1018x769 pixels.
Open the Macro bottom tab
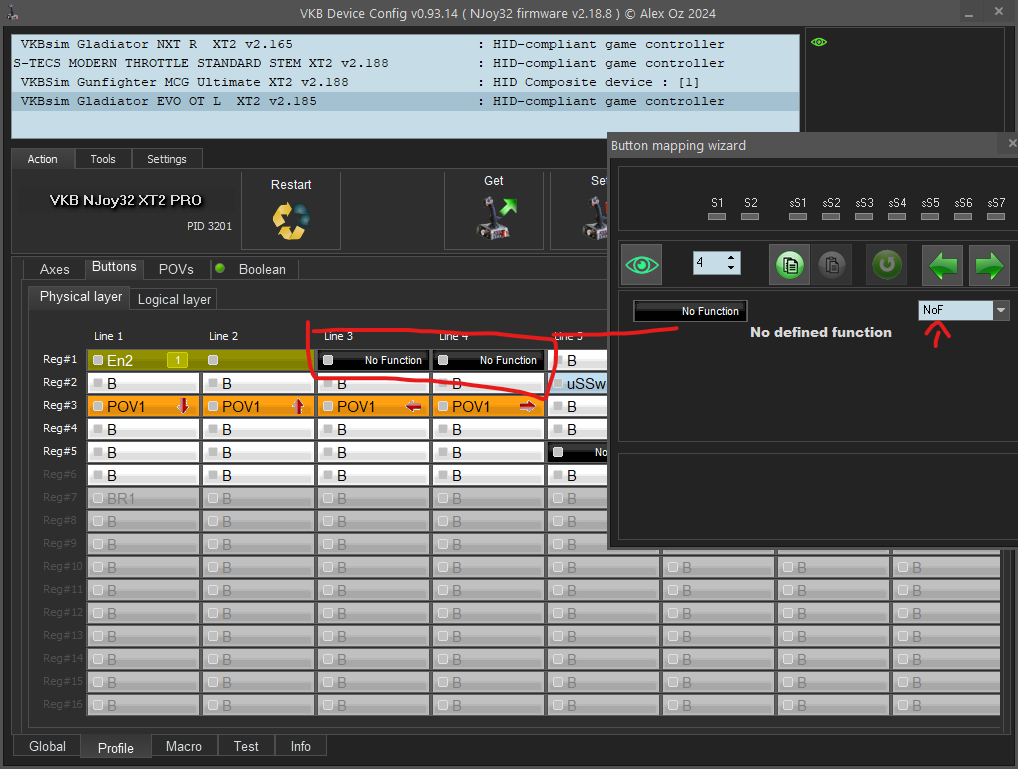184,746
